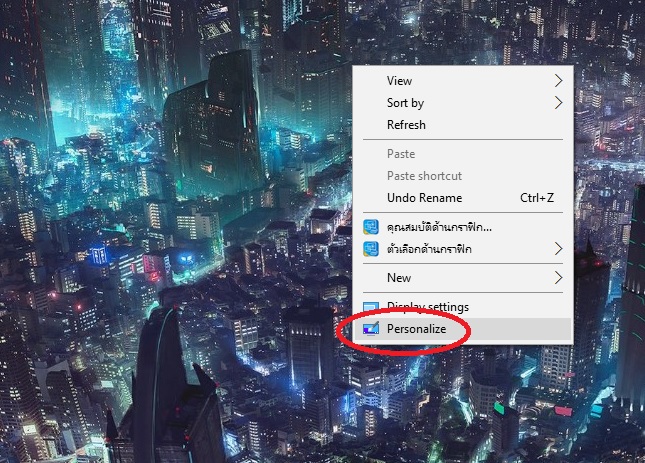Click the Display settings monitor icon

[371, 307]
